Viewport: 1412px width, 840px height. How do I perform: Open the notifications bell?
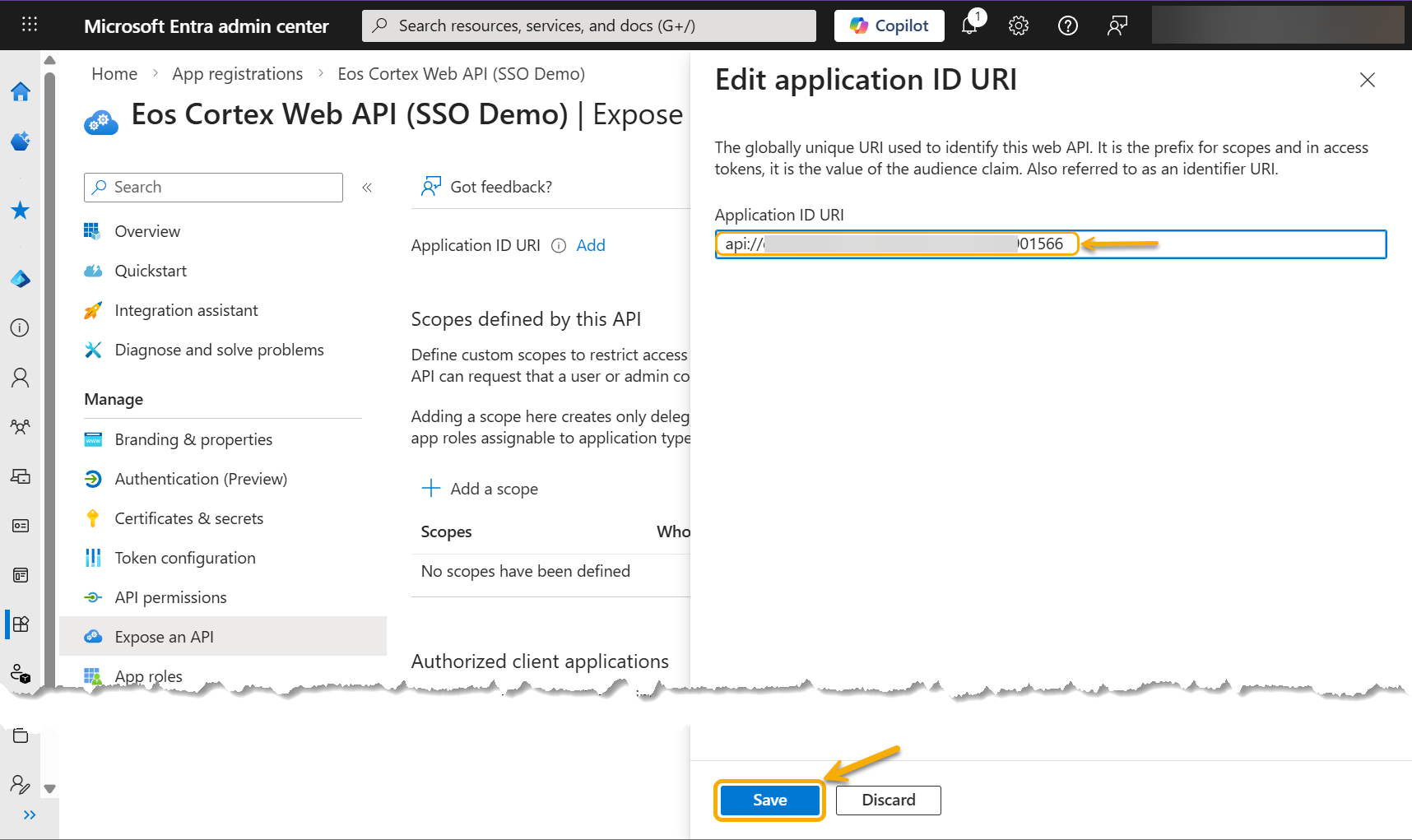click(970, 26)
